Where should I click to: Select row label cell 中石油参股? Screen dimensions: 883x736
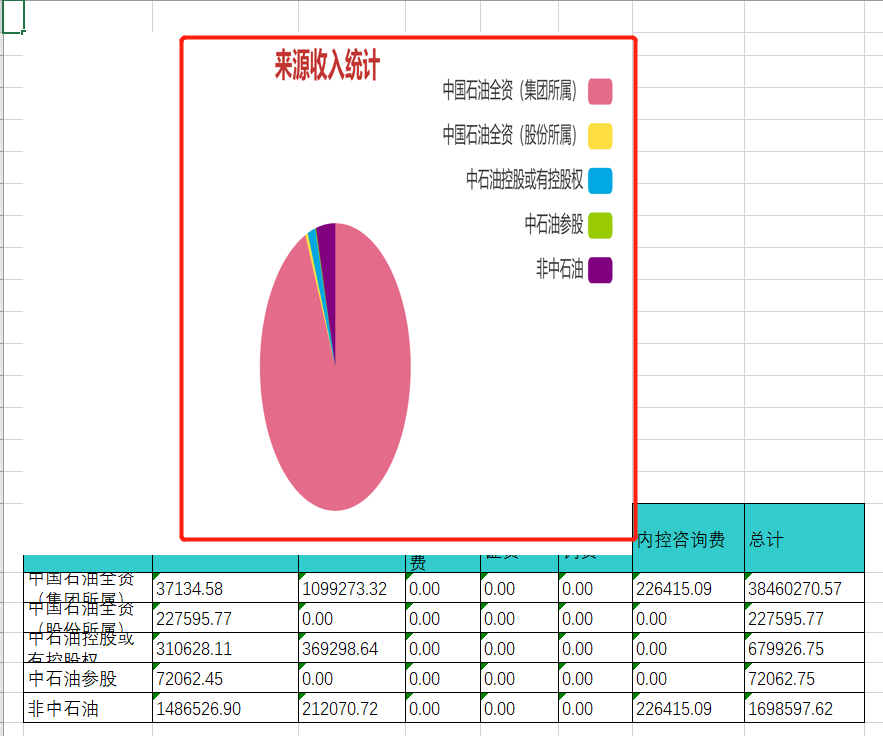pos(88,677)
